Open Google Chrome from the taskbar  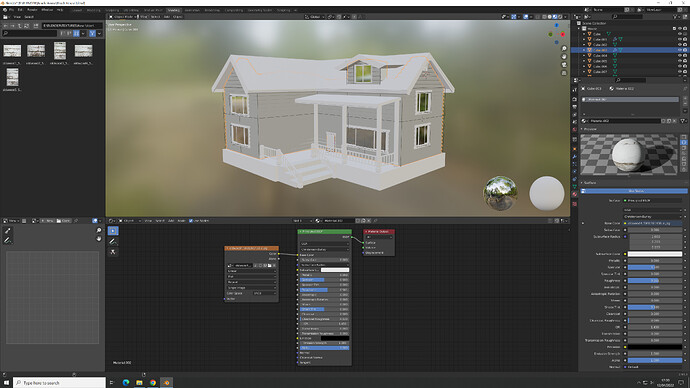click(153, 383)
